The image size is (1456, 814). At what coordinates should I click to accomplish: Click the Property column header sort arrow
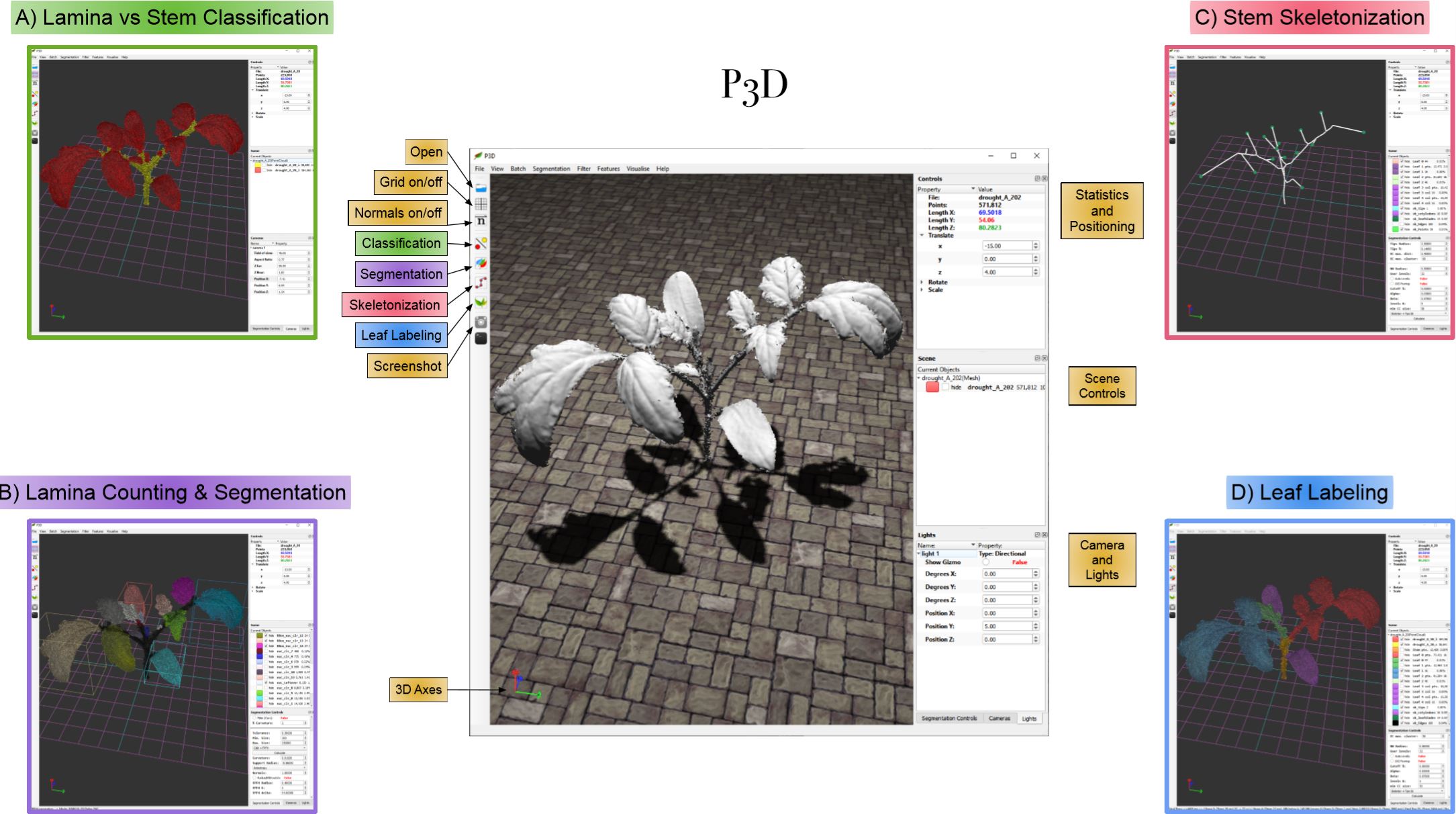click(x=973, y=189)
